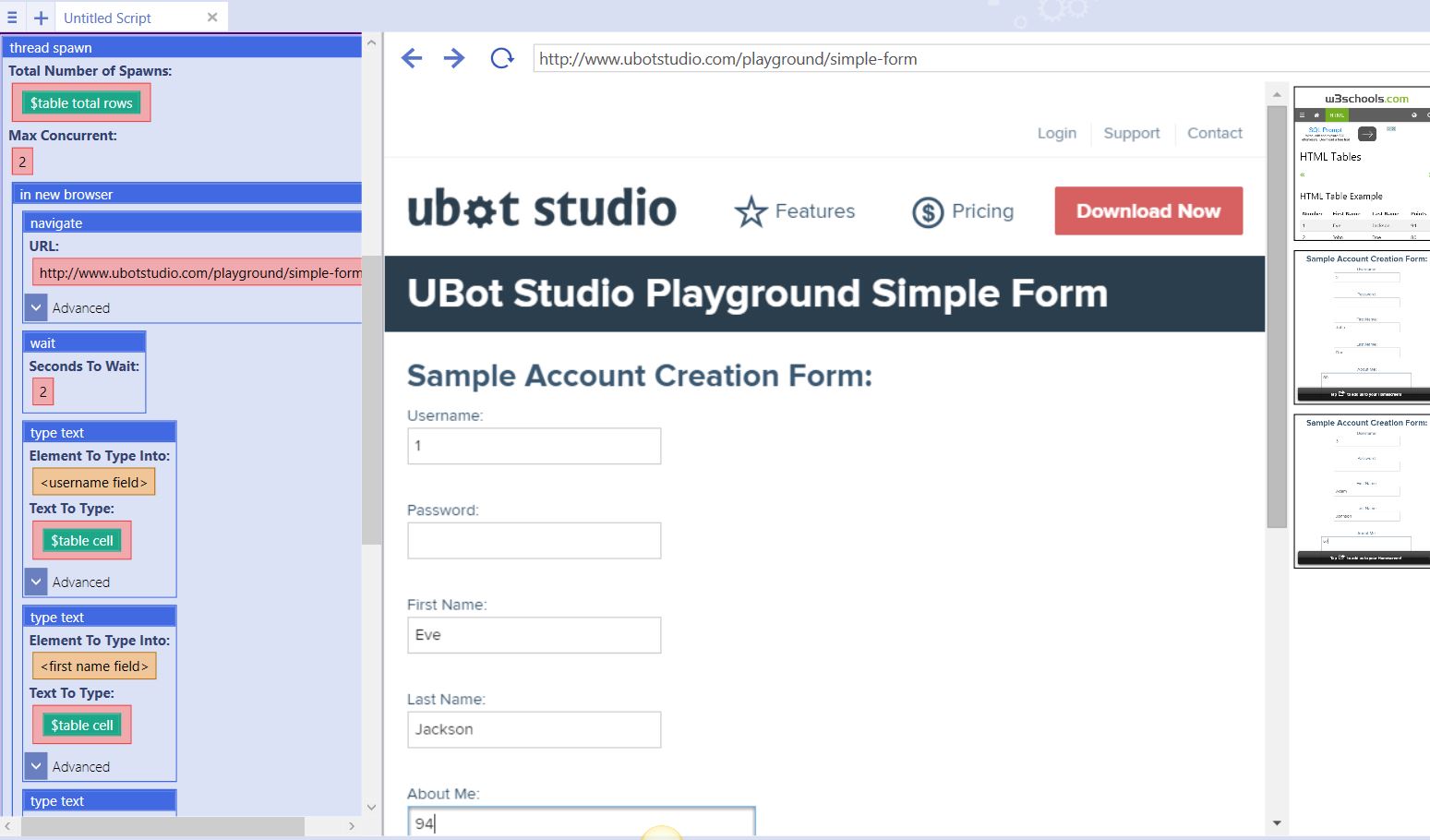Select the wait command header
Screen dimensions: 1430x840
pos(84,342)
